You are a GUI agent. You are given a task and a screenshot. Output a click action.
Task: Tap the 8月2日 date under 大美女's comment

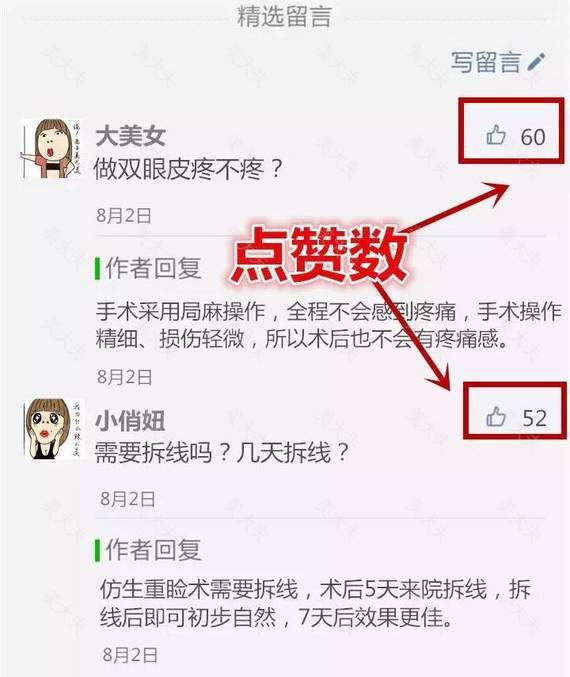coord(124,215)
